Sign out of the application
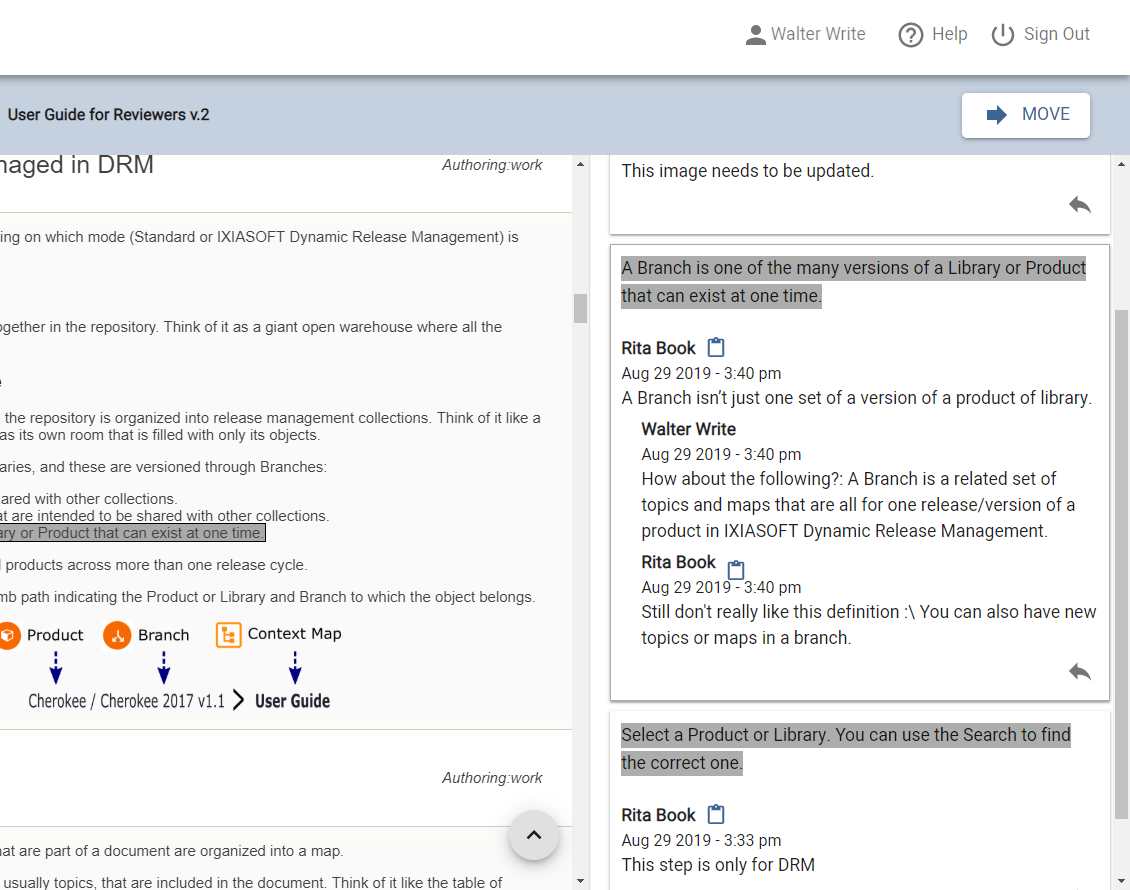The height and width of the screenshot is (890, 1130). tap(1040, 34)
